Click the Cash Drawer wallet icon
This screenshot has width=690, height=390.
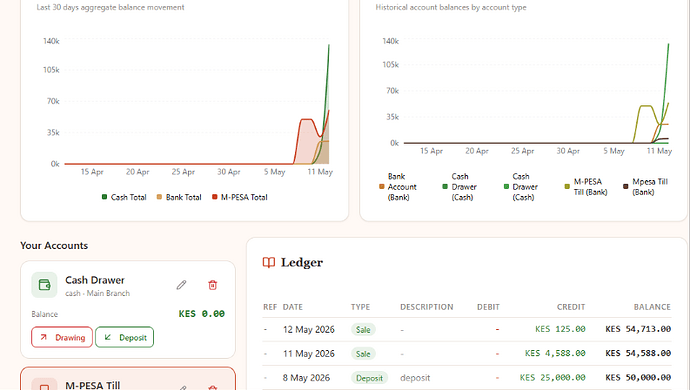[44, 285]
